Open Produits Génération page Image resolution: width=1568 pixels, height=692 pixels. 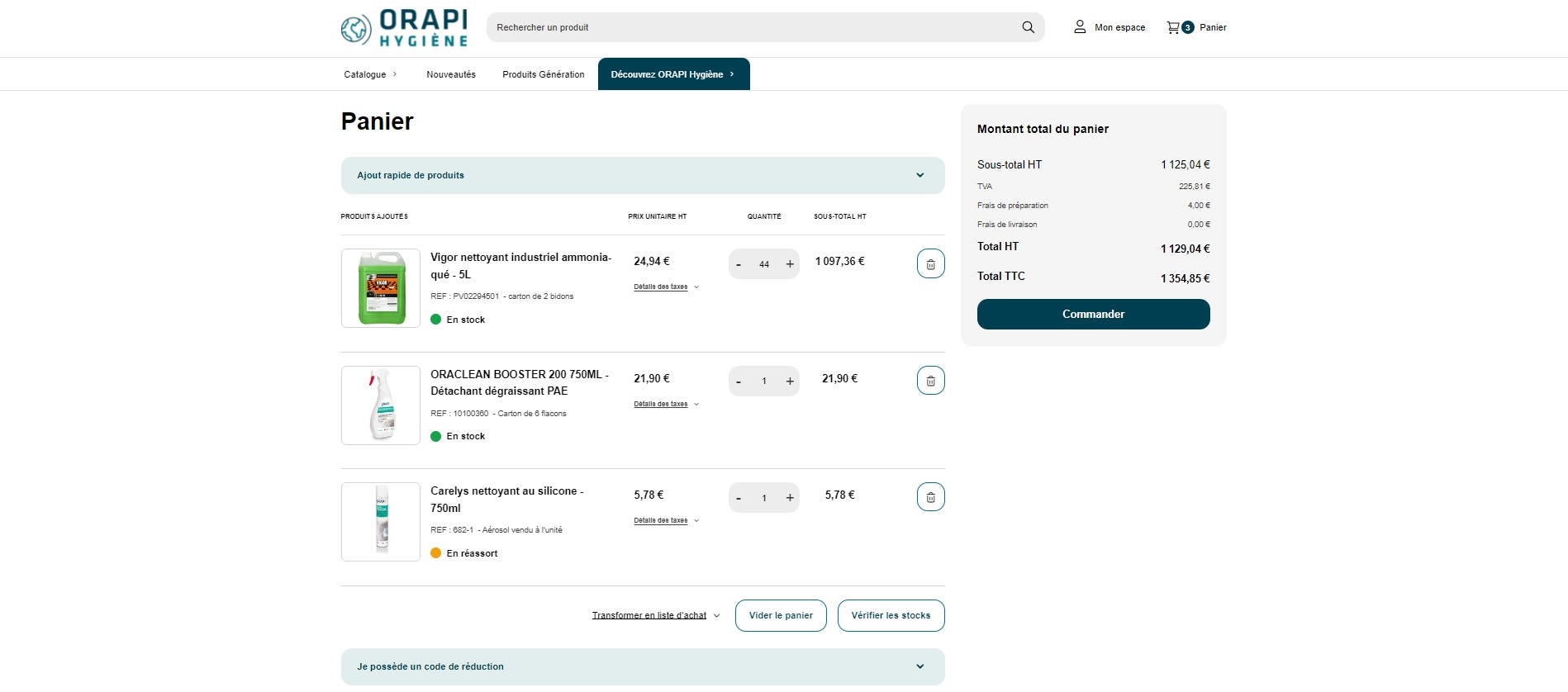[x=544, y=74]
